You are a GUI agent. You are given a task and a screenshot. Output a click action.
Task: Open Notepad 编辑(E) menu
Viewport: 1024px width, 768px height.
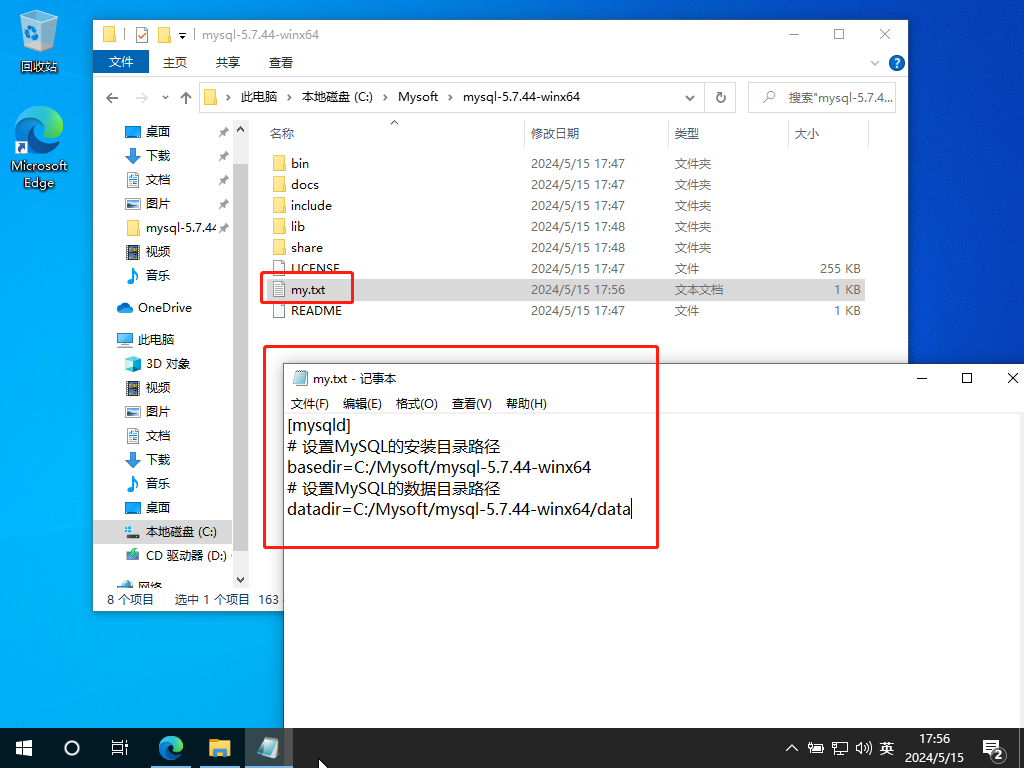point(362,404)
